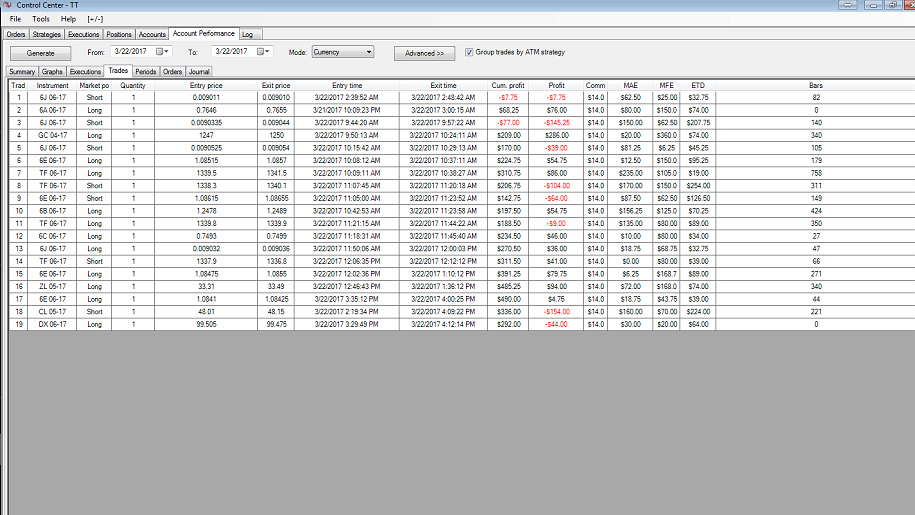Open the Periods sub-tab

[145, 72]
